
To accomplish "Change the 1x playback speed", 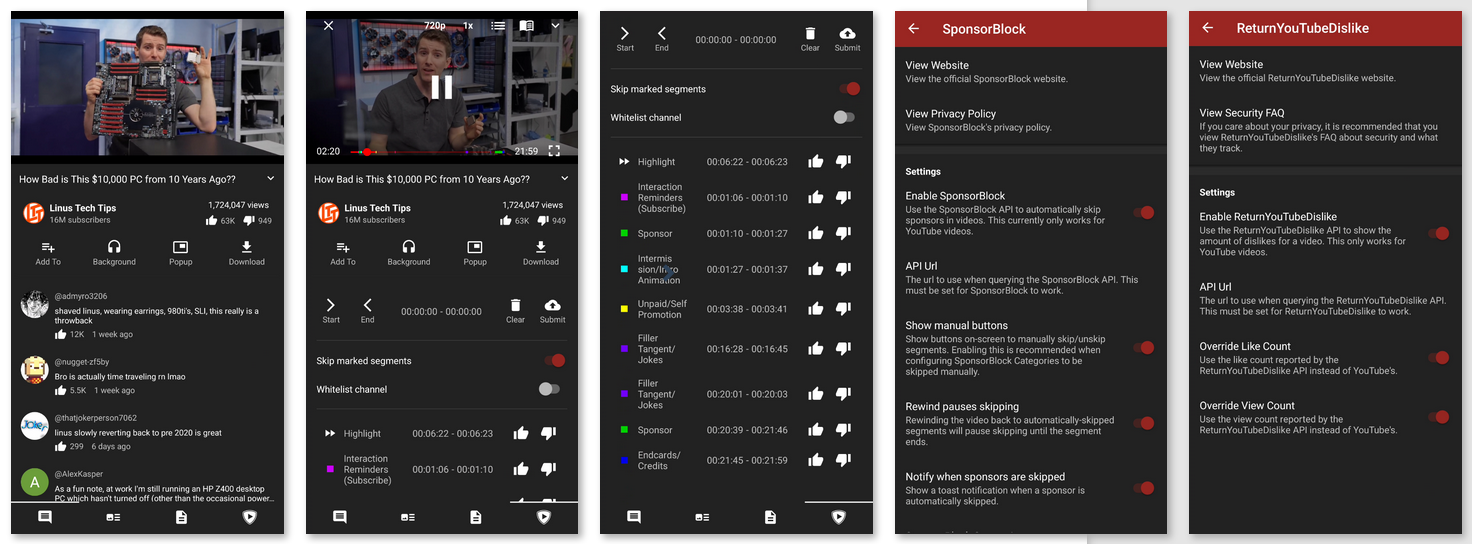I will tap(467, 26).
